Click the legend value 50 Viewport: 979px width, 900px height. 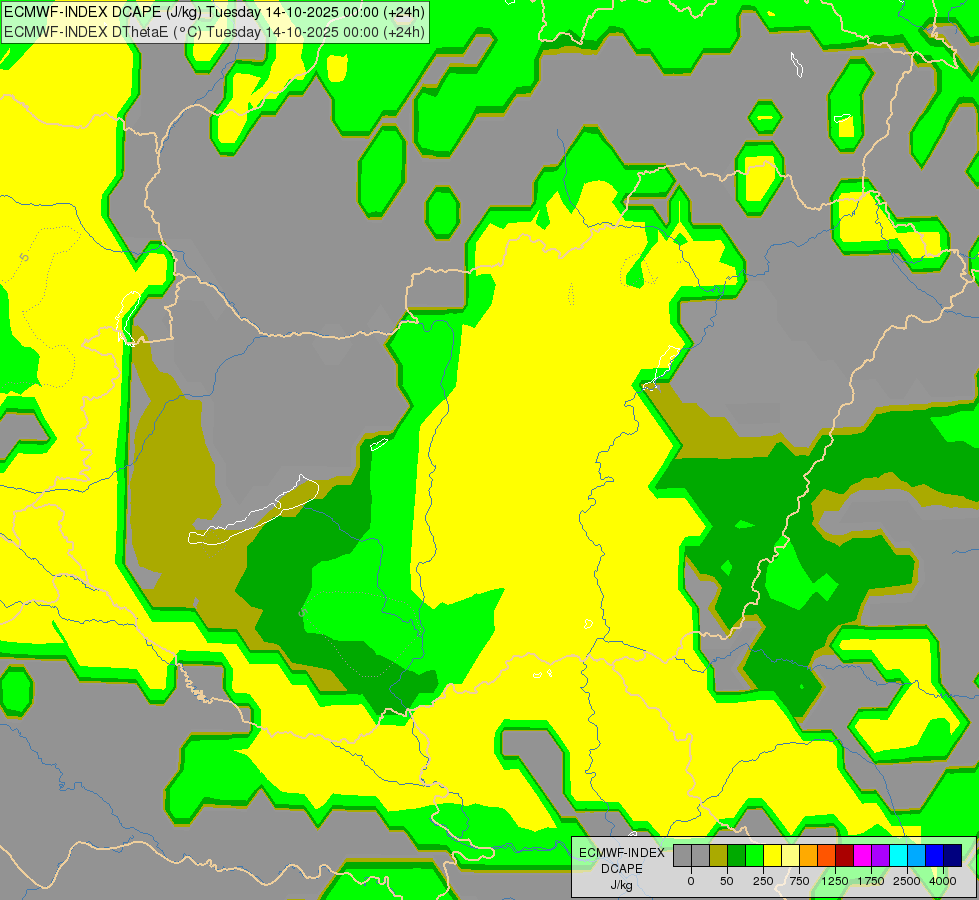[727, 881]
